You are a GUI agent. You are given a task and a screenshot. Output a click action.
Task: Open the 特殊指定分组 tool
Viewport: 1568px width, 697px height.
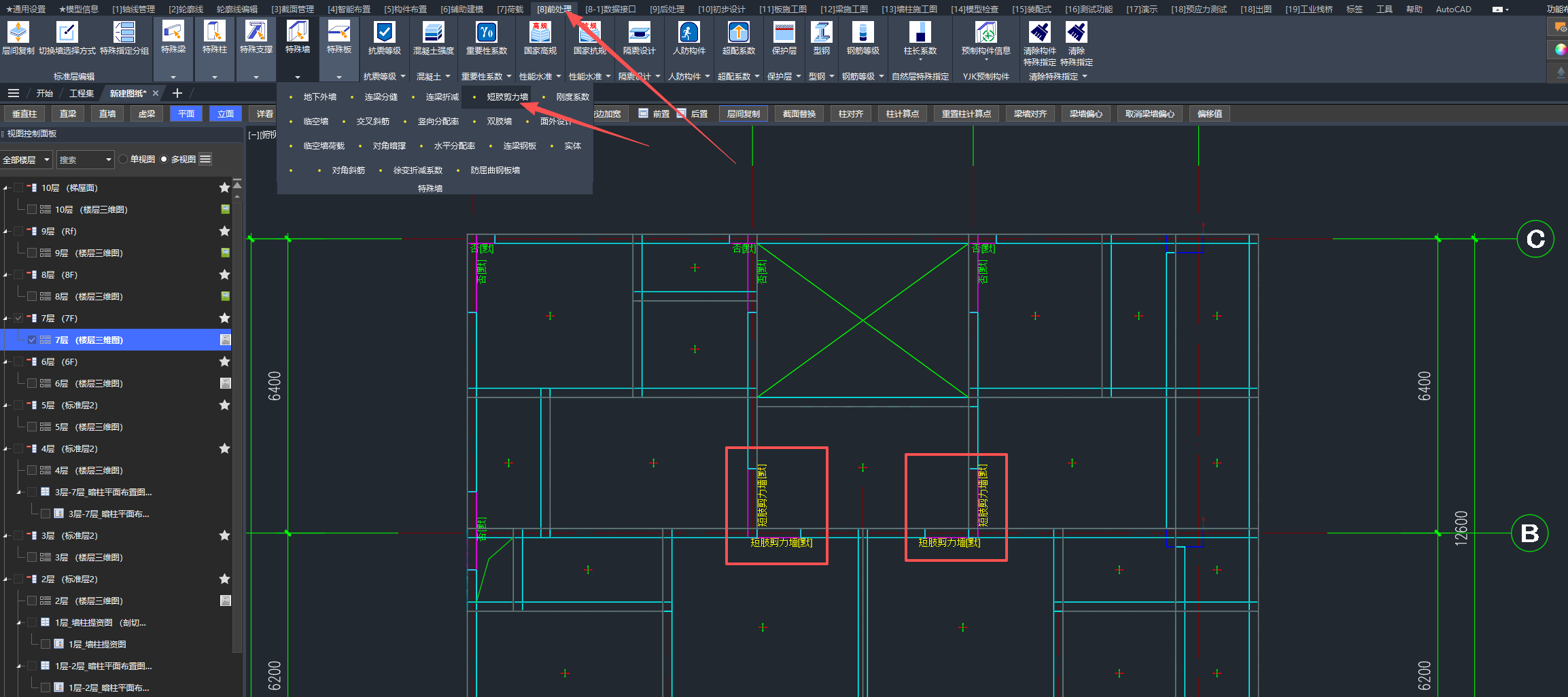124,32
